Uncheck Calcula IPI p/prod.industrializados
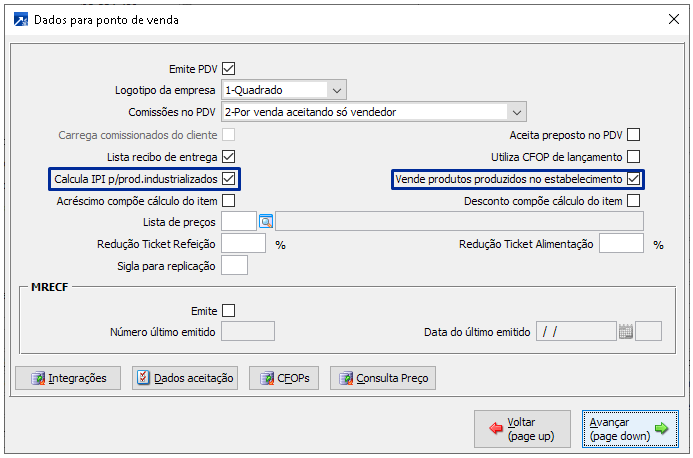Image resolution: width=693 pixels, height=458 pixels. [x=228, y=179]
